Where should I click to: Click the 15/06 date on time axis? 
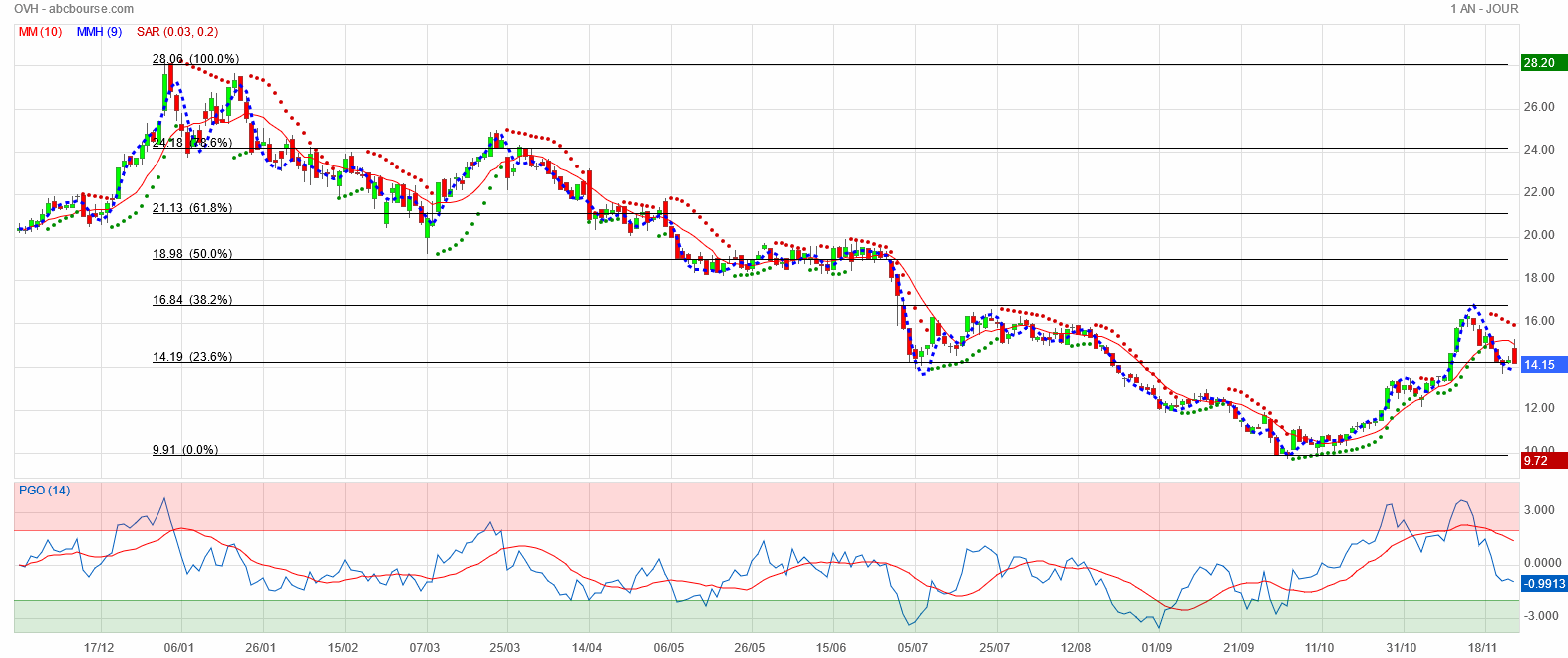pyautogui.click(x=831, y=647)
